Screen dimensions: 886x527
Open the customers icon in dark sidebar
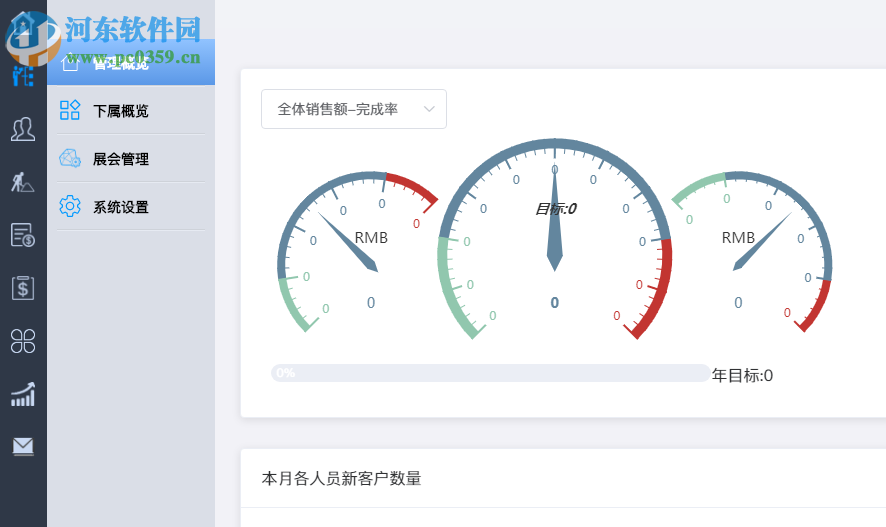click(23, 129)
